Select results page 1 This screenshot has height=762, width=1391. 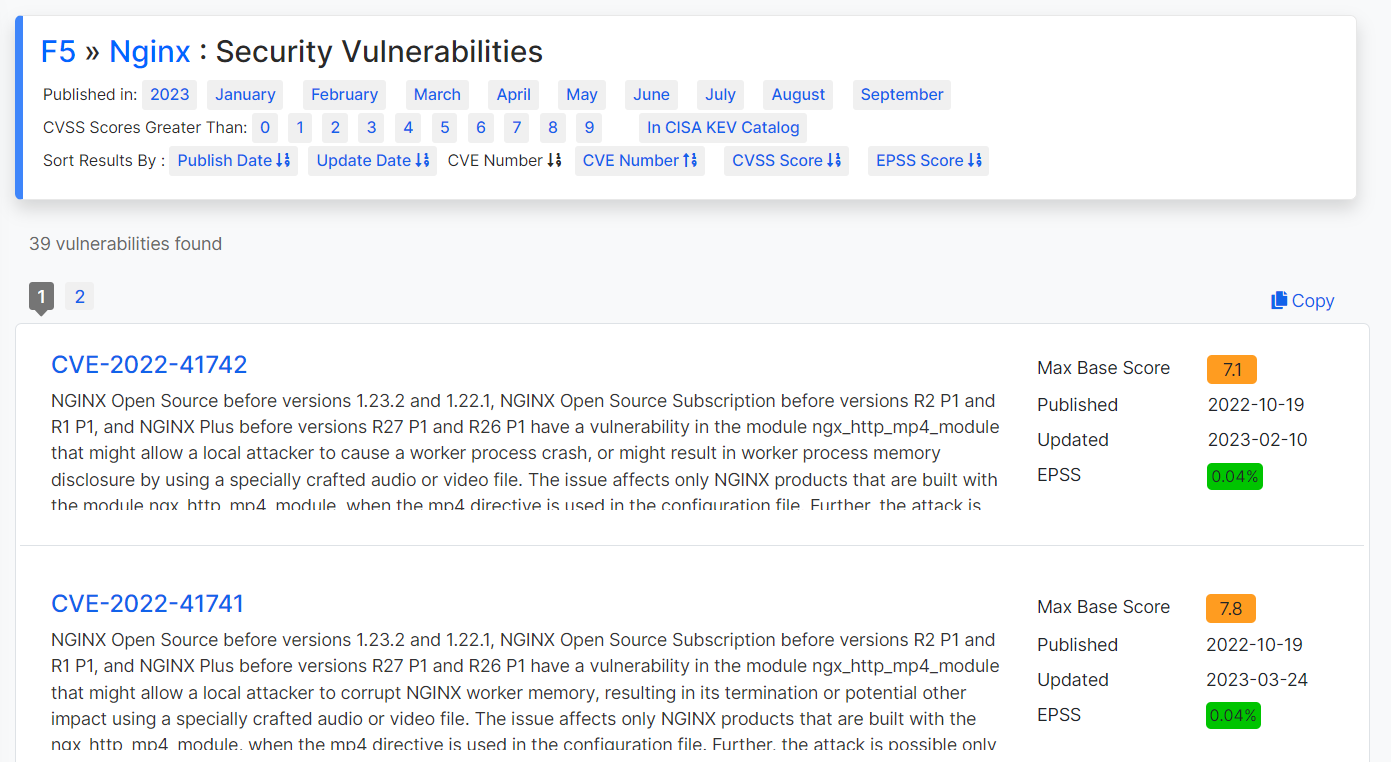pos(41,296)
